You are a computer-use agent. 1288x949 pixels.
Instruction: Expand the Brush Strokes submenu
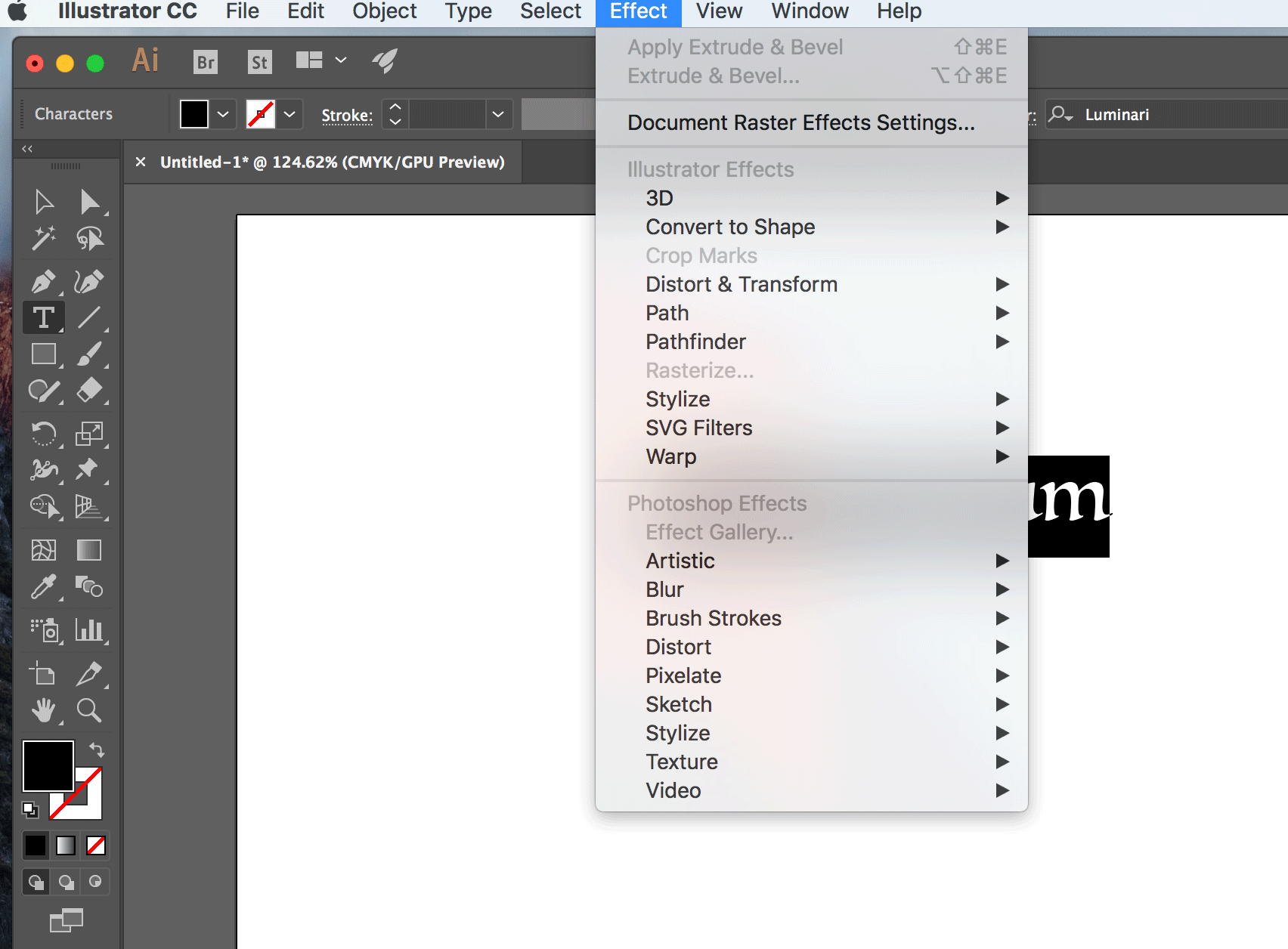tap(811, 618)
